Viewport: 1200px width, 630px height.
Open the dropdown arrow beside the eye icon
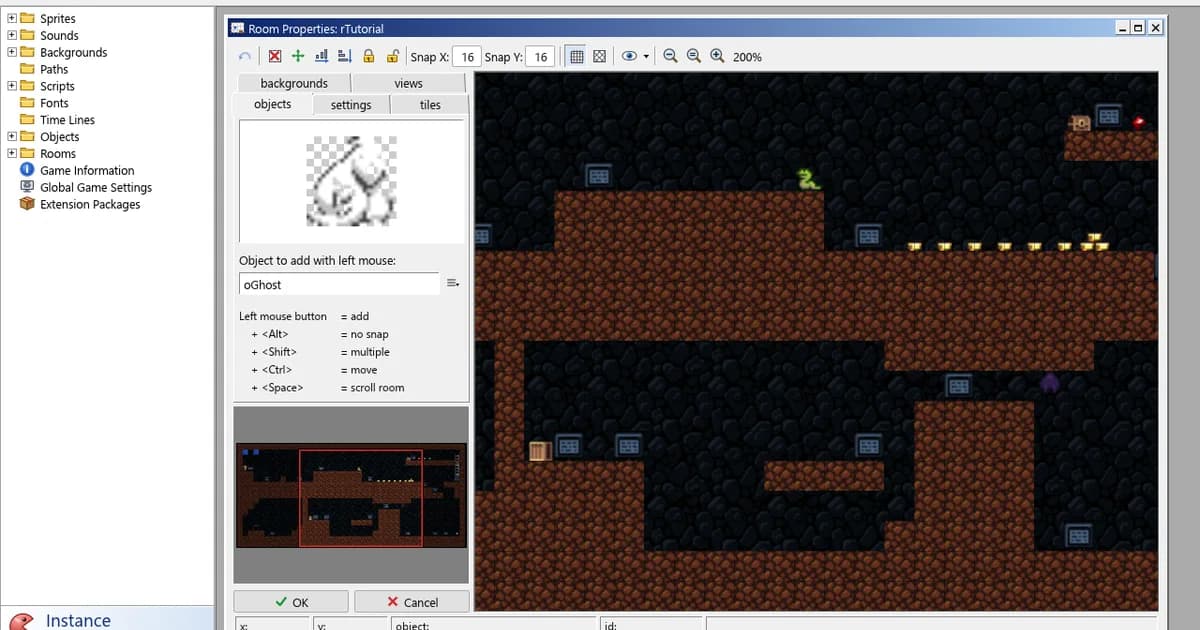click(647, 57)
